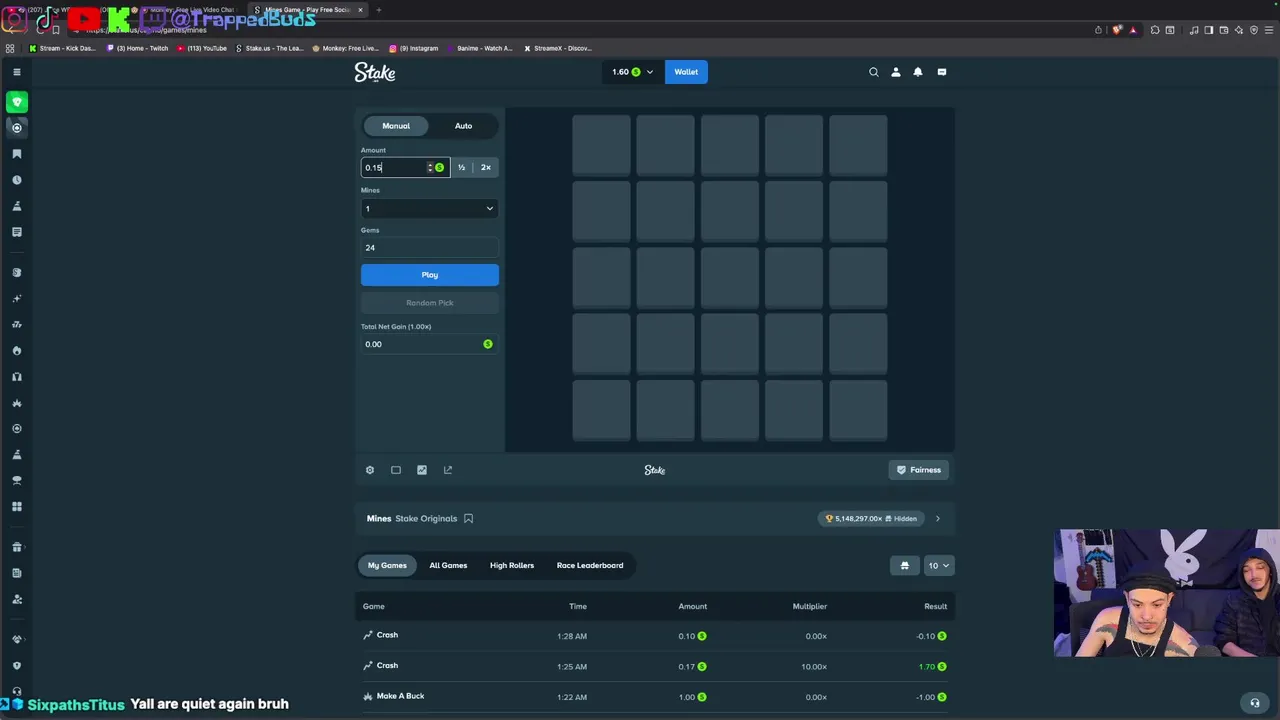
Task: Open the Wallet
Action: [x=686, y=72]
